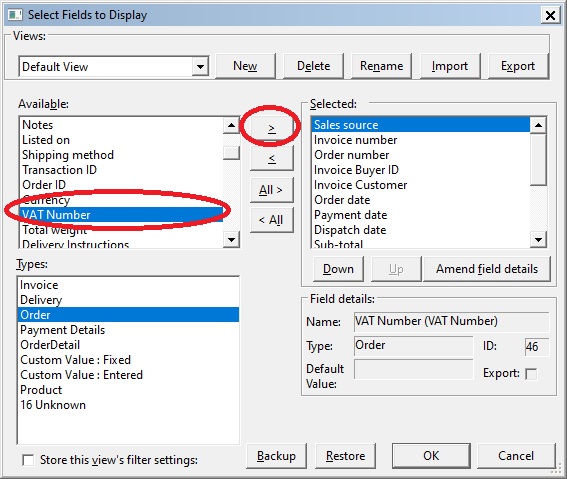567x479 pixels.
Task: Click the Selected list scroll up arrow
Action: coord(538,126)
